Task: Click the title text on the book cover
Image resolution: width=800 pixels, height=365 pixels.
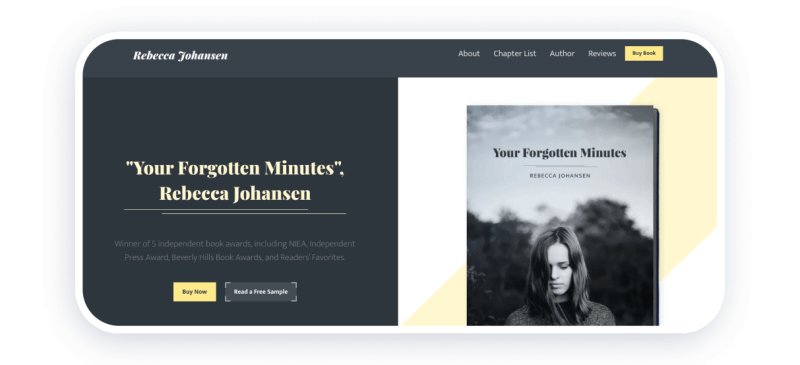Action: tap(559, 153)
